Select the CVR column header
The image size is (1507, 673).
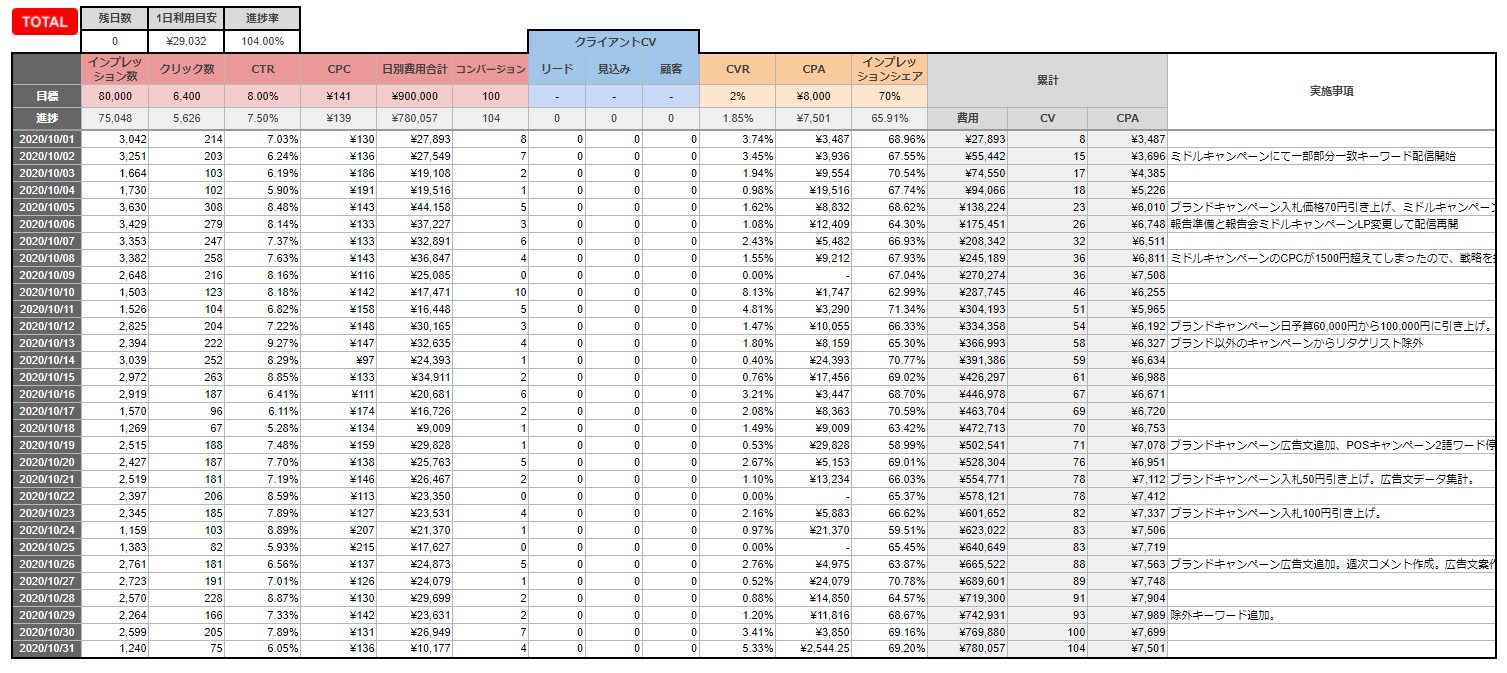[x=737, y=69]
